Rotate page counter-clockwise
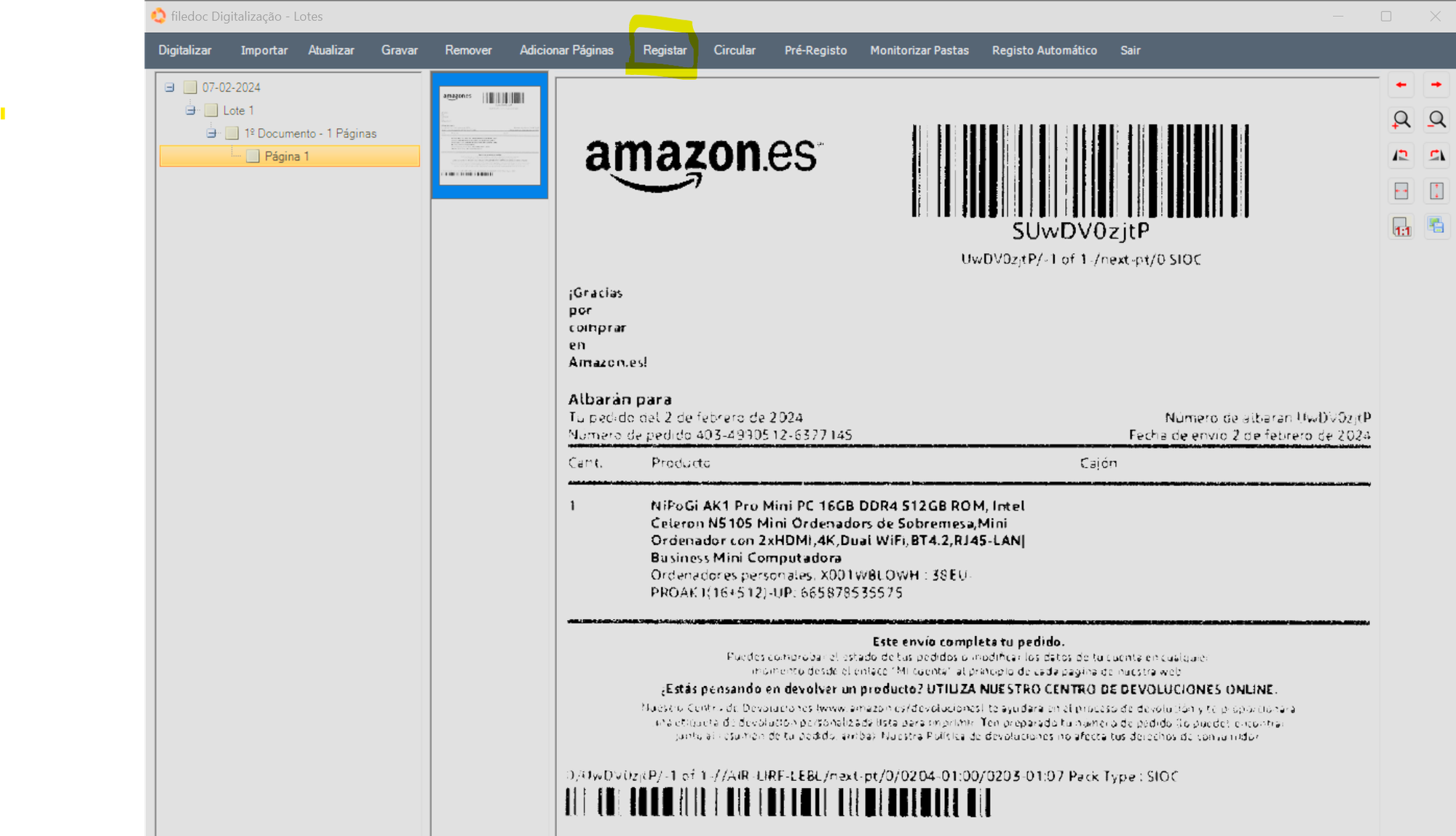The height and width of the screenshot is (836, 1456). pyautogui.click(x=1401, y=155)
